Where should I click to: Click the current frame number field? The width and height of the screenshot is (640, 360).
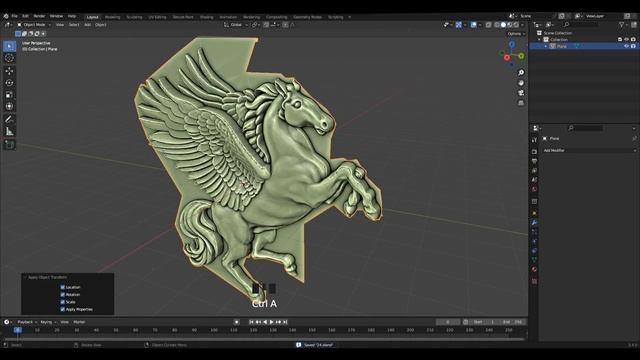[448, 322]
